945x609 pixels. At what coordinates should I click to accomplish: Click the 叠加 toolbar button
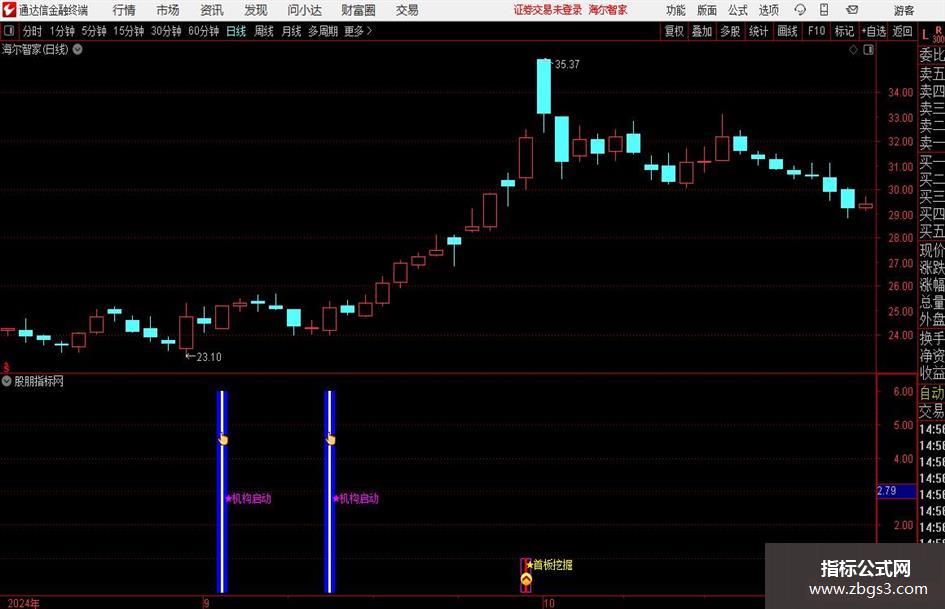[x=702, y=31]
